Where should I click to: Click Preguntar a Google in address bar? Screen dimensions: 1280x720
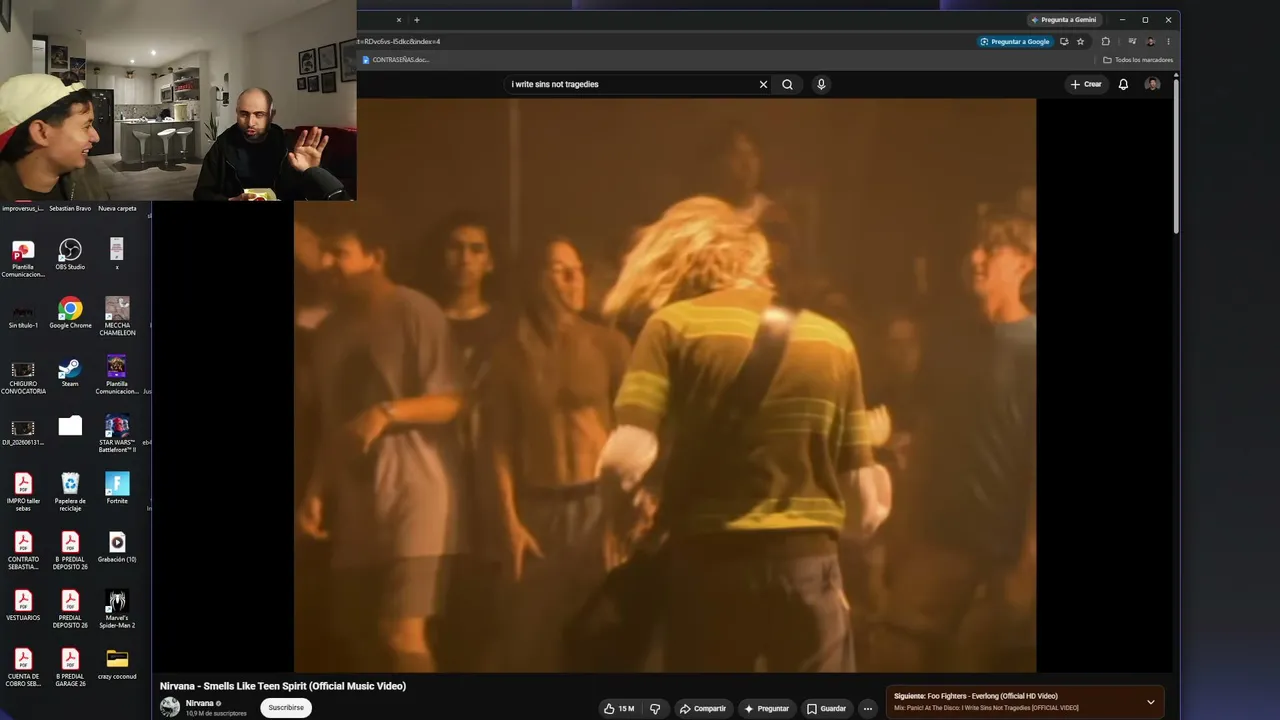pyautogui.click(x=1015, y=41)
